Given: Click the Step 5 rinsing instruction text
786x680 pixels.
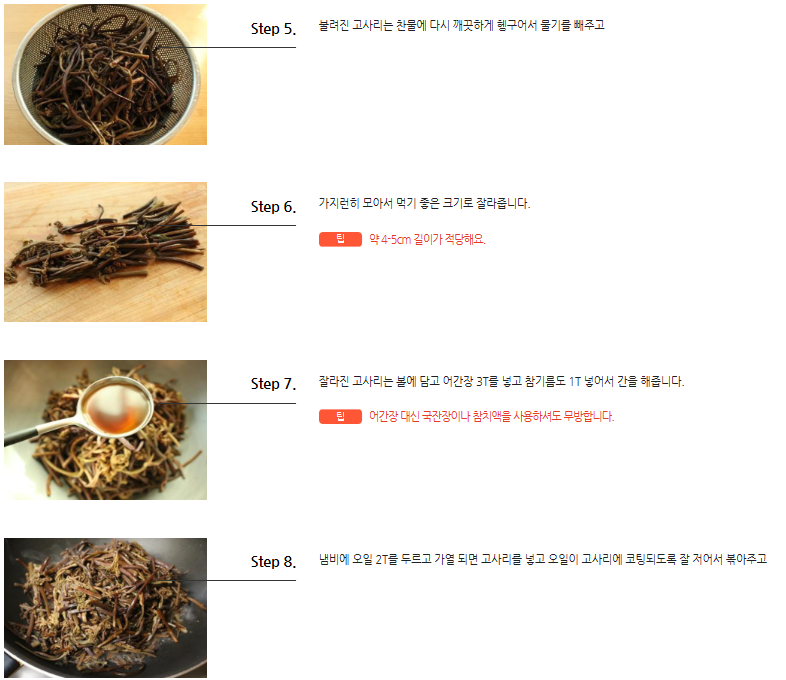Looking at the screenshot, I should pyautogui.click(x=462, y=25).
